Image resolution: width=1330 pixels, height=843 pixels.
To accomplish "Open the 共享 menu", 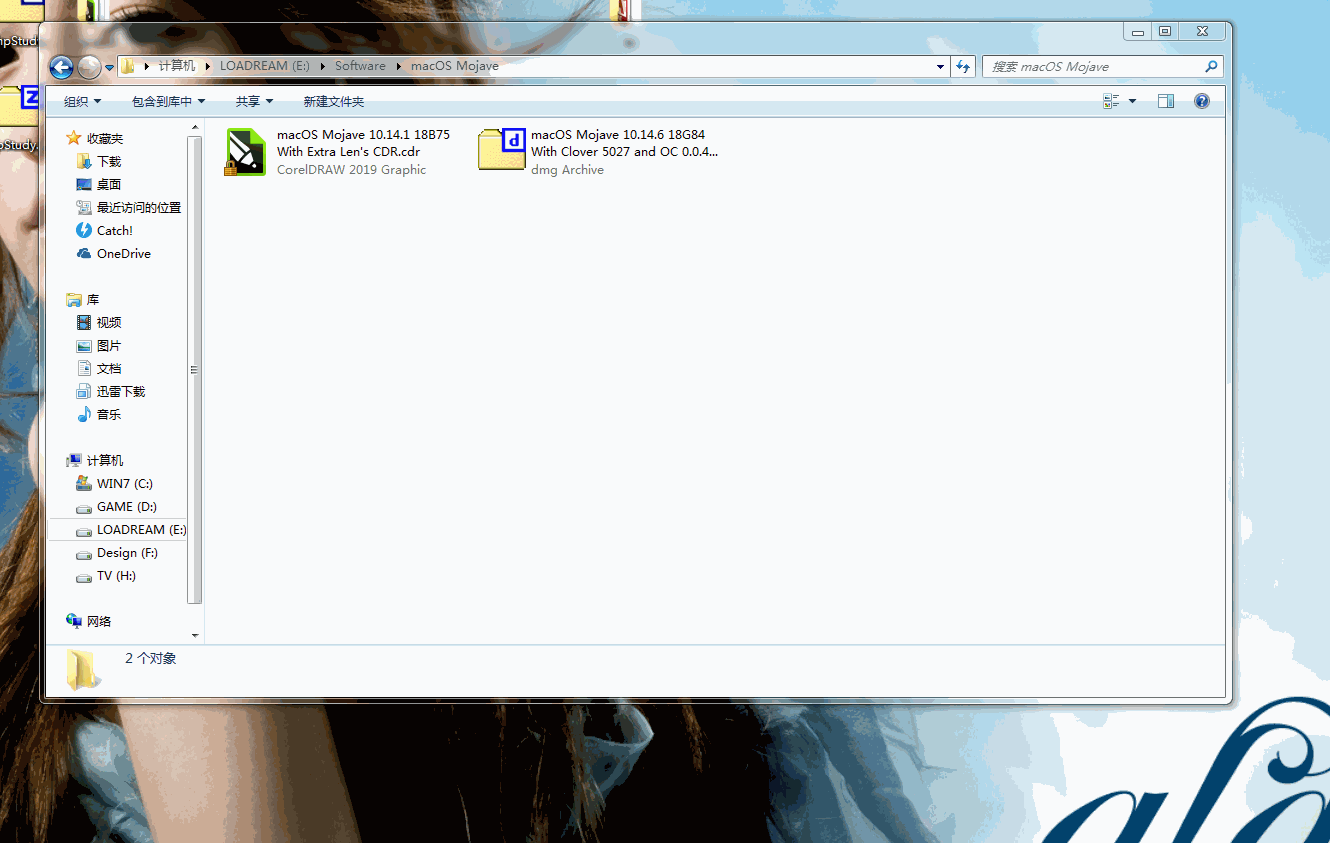I will (x=254, y=101).
